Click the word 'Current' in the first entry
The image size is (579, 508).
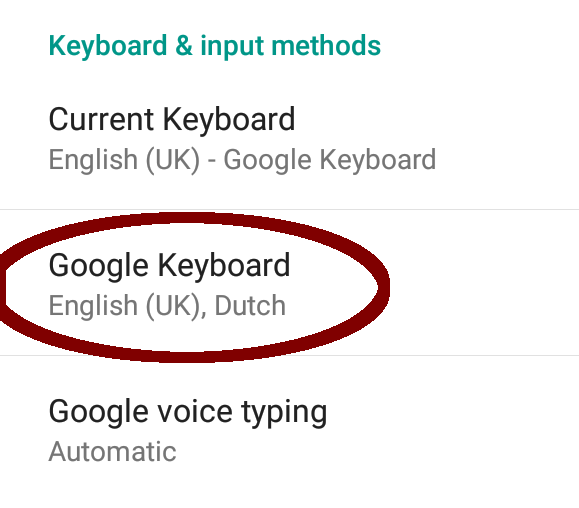coord(101,119)
